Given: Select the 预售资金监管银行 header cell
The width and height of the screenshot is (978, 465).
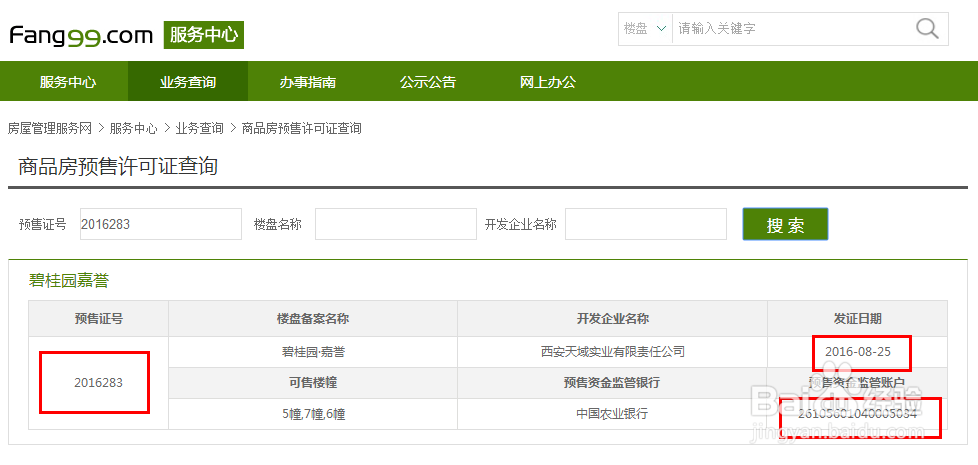Looking at the screenshot, I should click(612, 383).
